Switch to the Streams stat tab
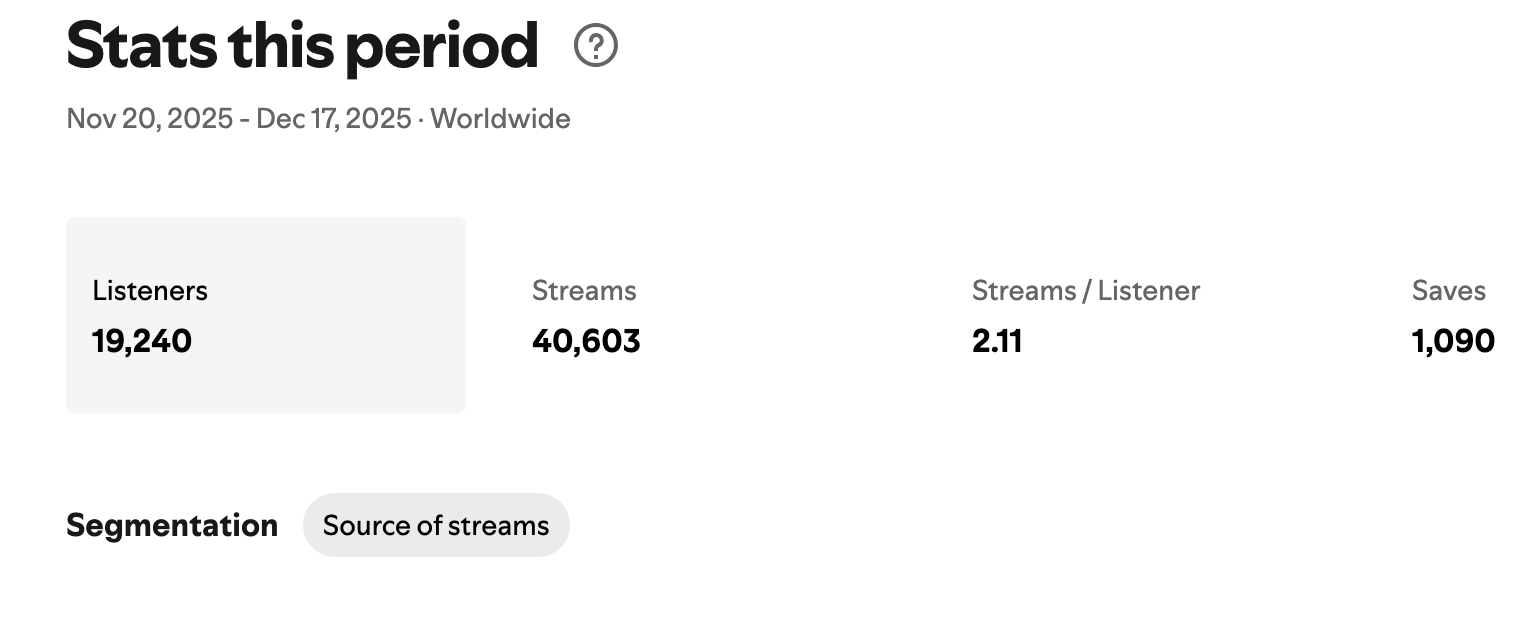Image resolution: width=1524 pixels, height=638 pixels. [586, 315]
